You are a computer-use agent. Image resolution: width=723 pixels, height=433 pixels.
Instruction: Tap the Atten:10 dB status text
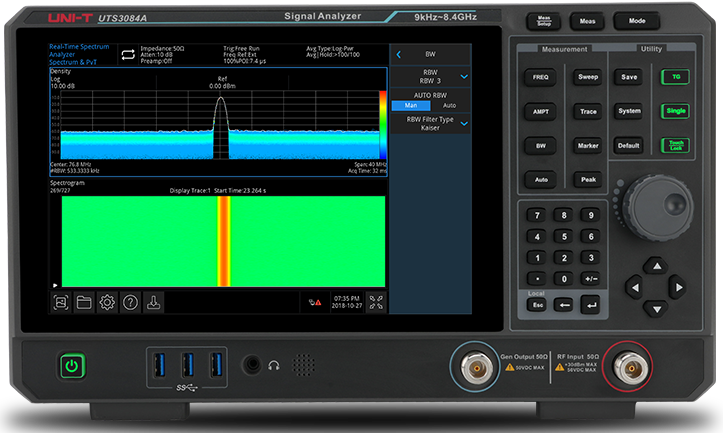[x=156, y=54]
